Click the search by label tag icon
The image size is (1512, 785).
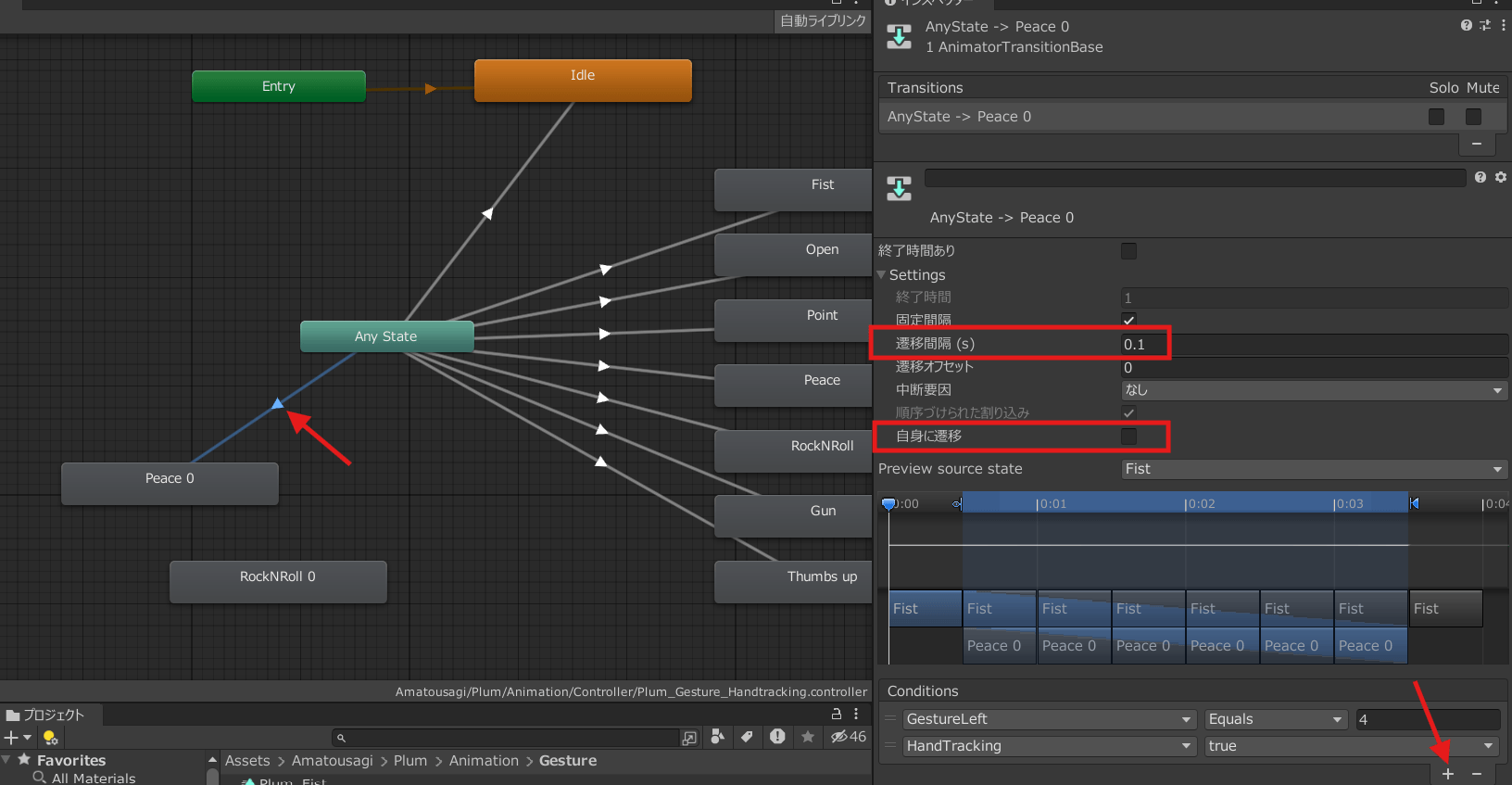[747, 737]
